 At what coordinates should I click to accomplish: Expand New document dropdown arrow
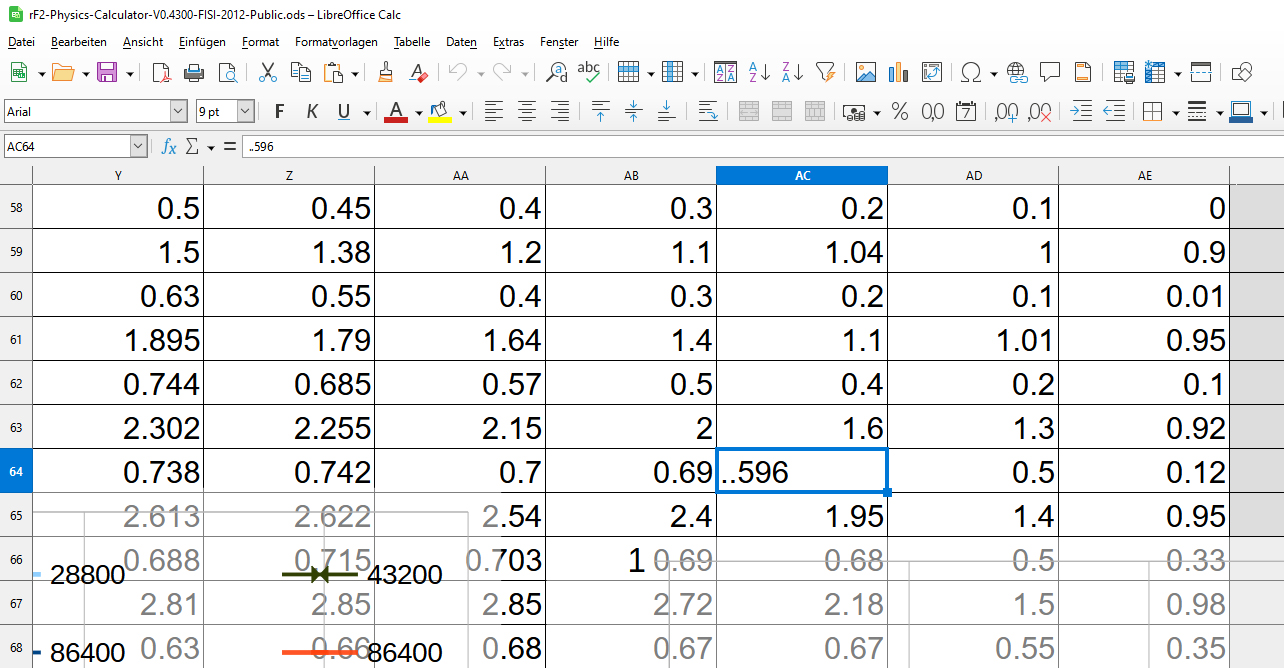click(x=41, y=73)
